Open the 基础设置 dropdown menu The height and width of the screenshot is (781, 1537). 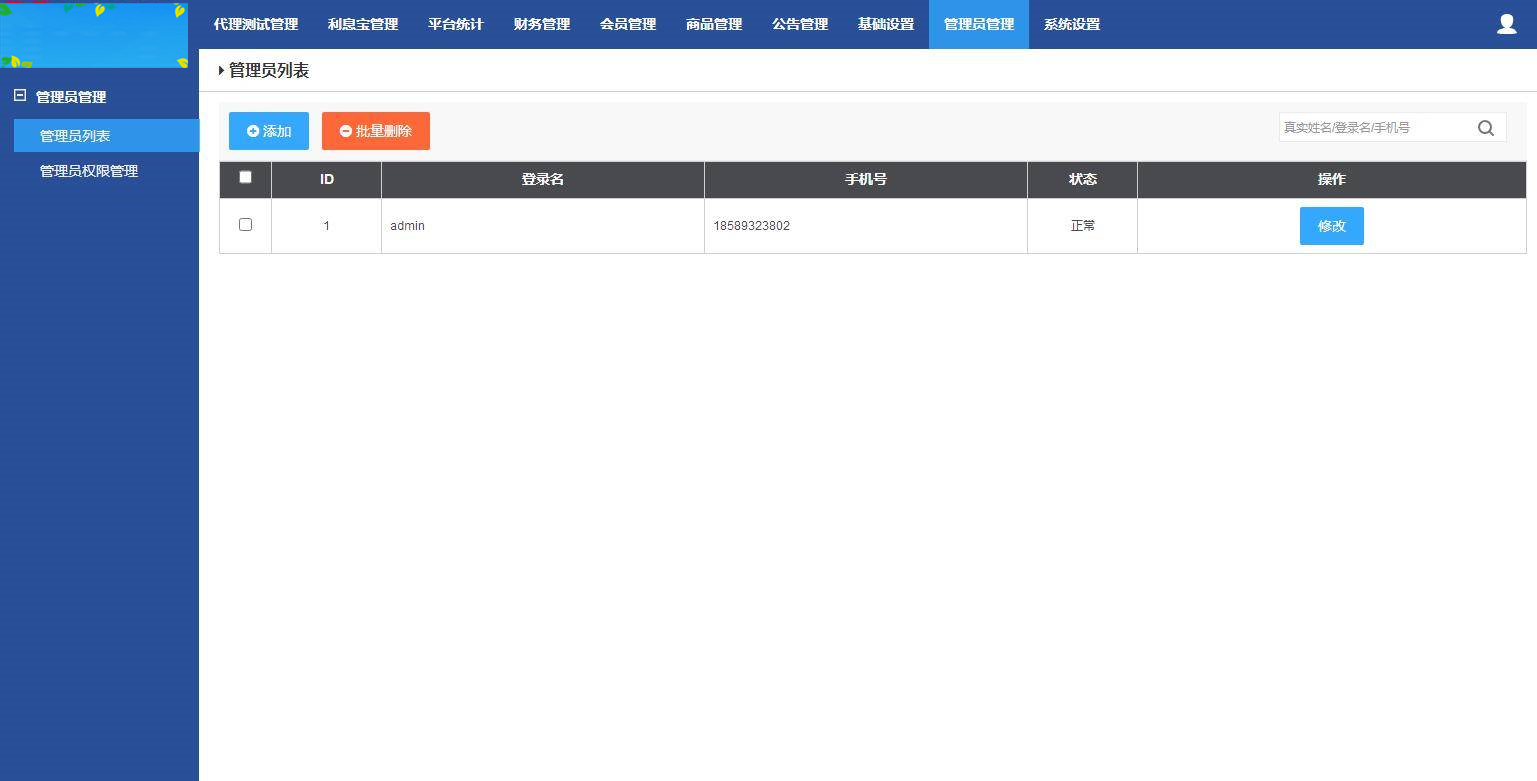[885, 24]
